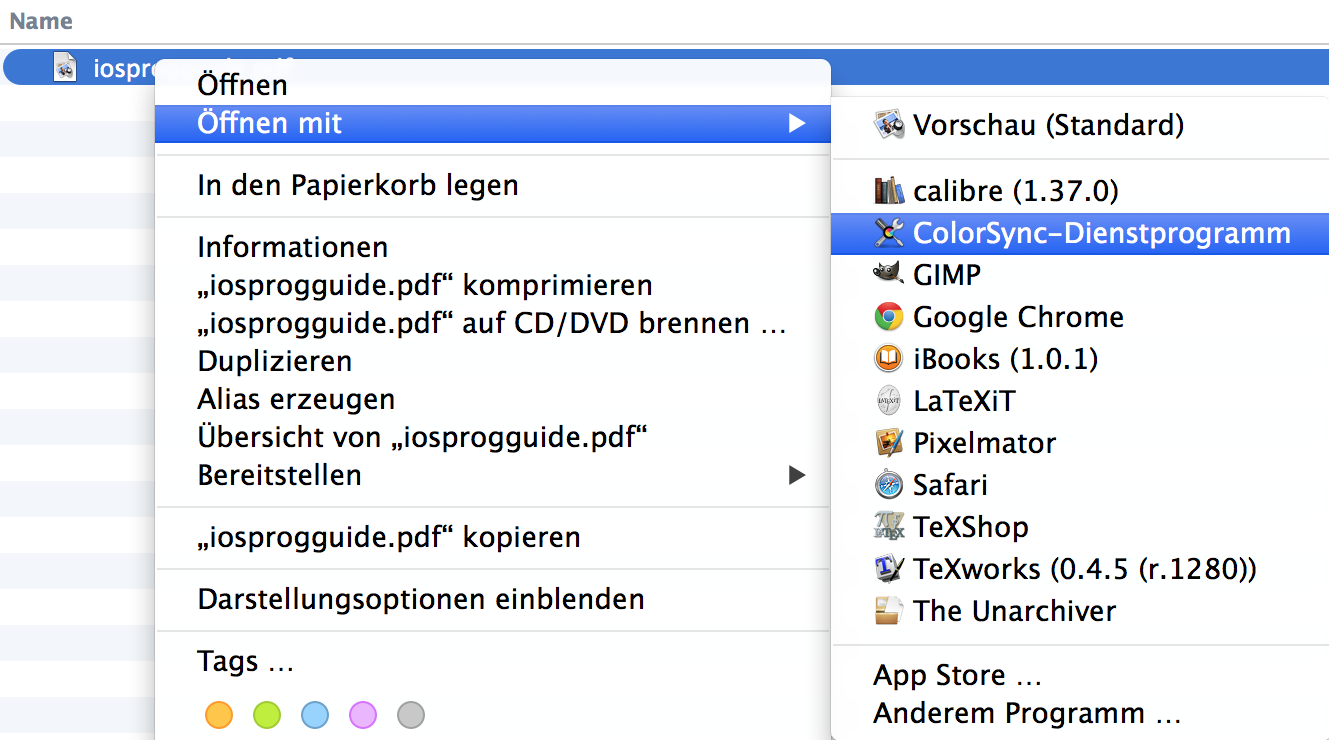This screenshot has height=740, width=1329.
Task: Expand the Bereitstellen submenu arrow
Action: [x=796, y=475]
